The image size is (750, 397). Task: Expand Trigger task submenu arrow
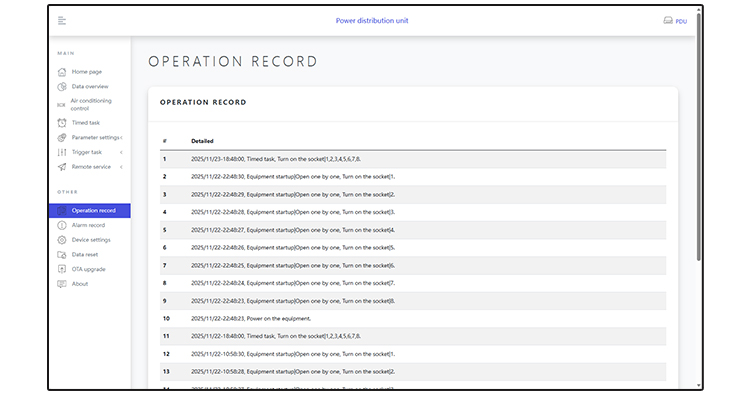[x=121, y=152]
